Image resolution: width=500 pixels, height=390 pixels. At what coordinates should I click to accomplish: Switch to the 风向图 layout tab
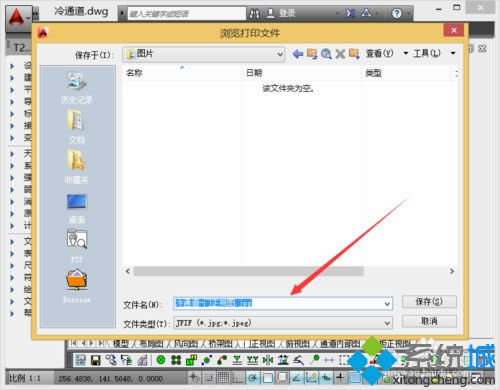[x=186, y=343]
